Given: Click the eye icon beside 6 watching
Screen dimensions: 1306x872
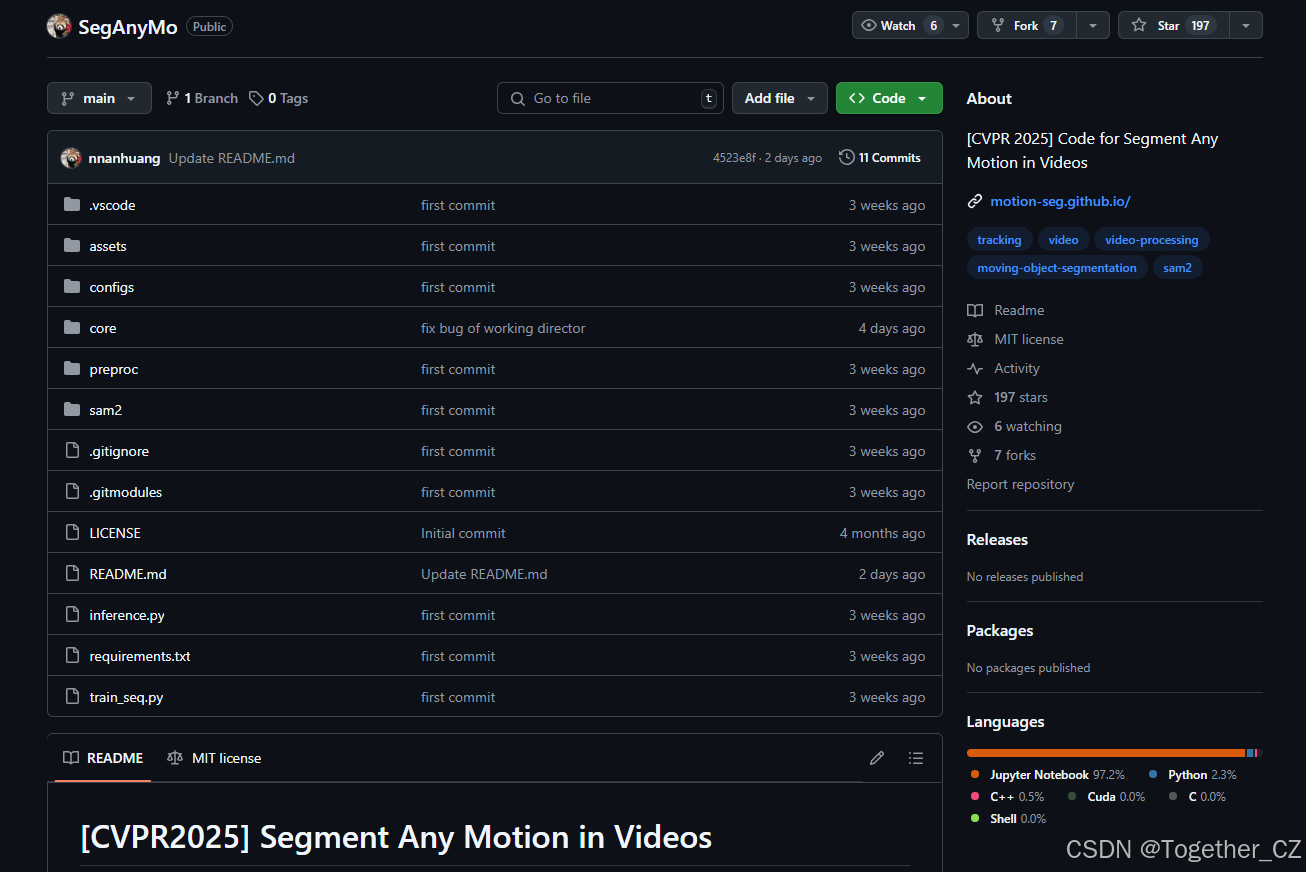Looking at the screenshot, I should [975, 427].
